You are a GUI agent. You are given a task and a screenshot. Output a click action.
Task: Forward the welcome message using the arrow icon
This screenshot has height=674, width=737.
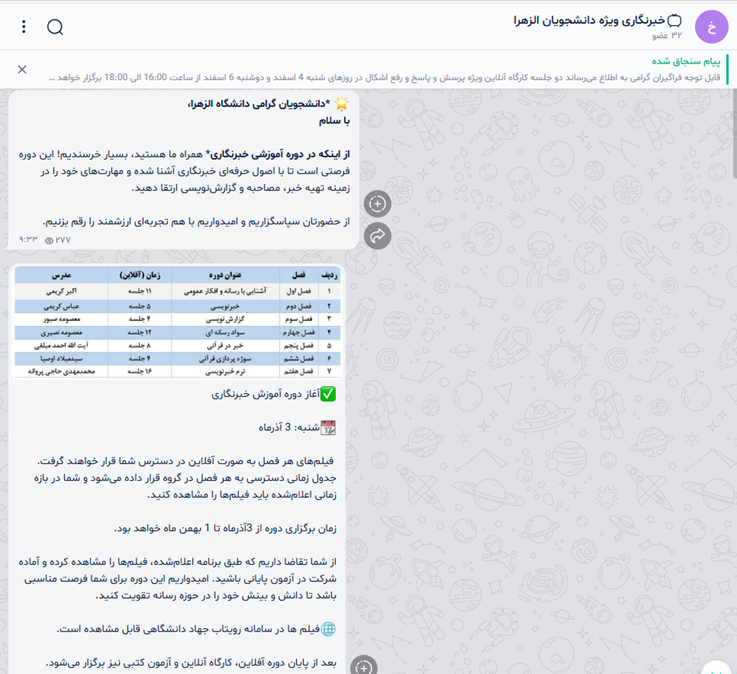[377, 236]
